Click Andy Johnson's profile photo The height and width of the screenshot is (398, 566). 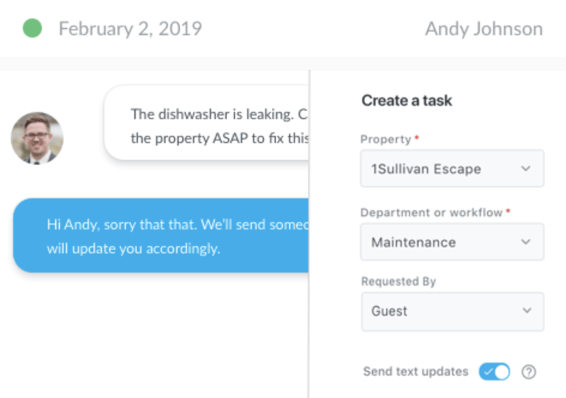point(37,138)
